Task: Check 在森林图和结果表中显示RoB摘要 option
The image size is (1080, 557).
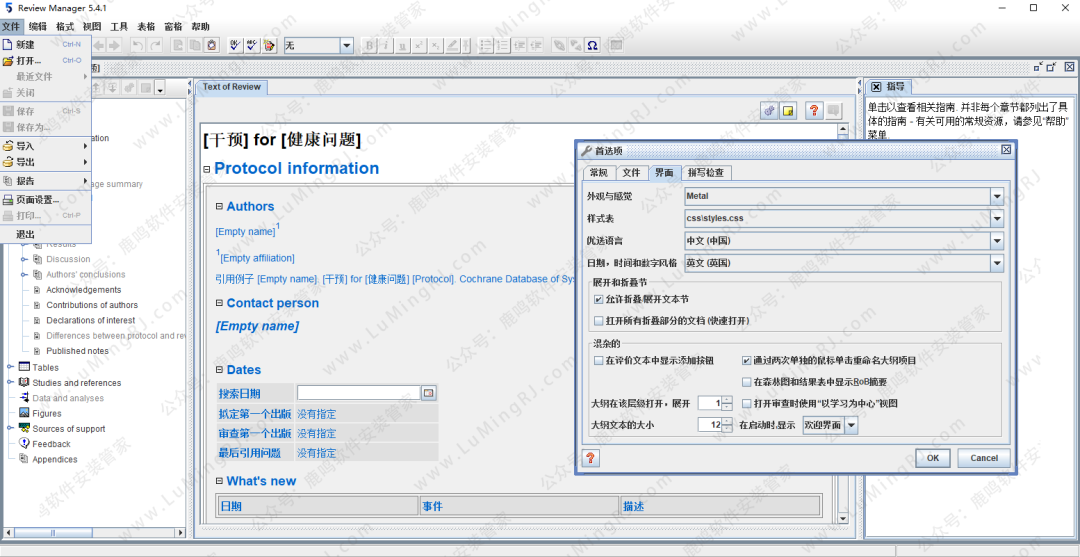Action: coord(747,381)
